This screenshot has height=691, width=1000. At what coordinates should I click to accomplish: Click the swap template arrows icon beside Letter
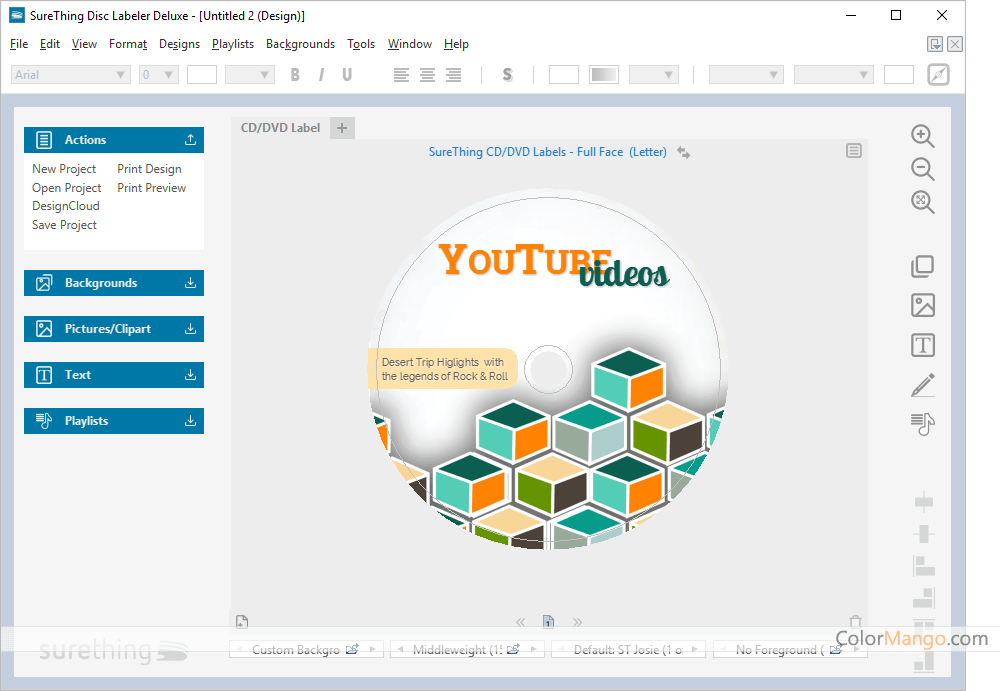coord(684,152)
